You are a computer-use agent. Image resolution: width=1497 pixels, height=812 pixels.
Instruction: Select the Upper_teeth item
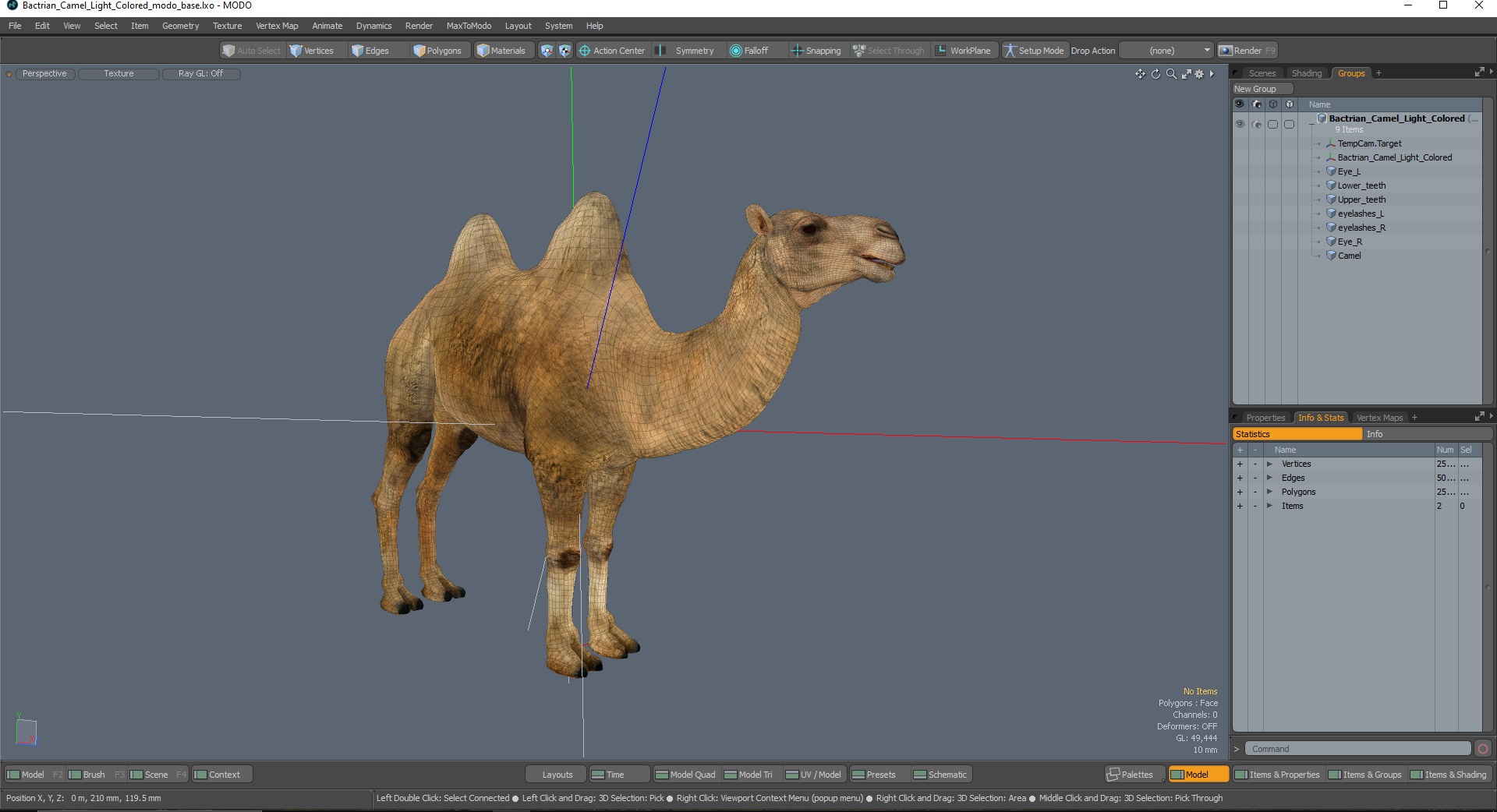1361,199
